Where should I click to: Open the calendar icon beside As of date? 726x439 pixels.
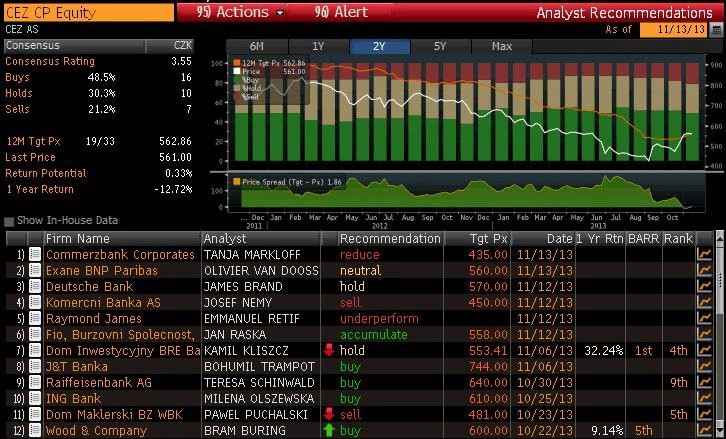pyautogui.click(x=716, y=30)
